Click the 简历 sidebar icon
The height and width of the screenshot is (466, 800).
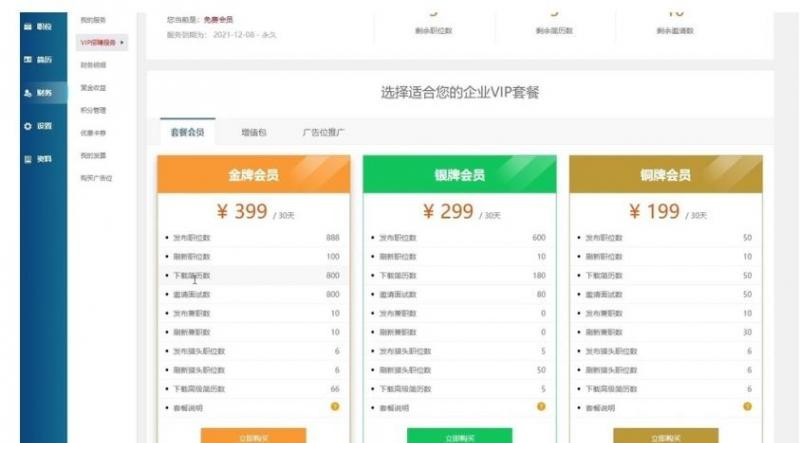[x=28, y=61]
